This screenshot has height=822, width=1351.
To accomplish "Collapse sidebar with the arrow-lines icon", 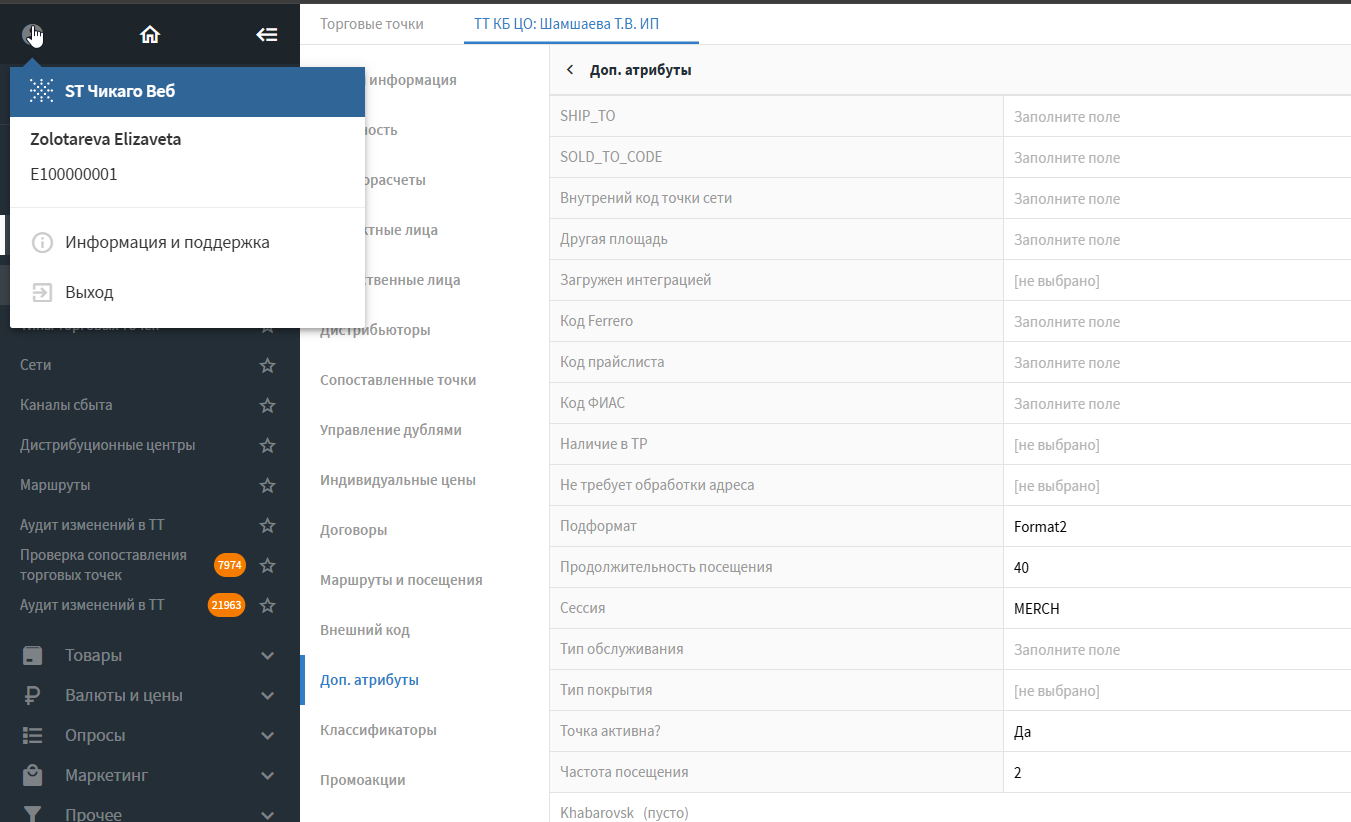I will coord(267,35).
